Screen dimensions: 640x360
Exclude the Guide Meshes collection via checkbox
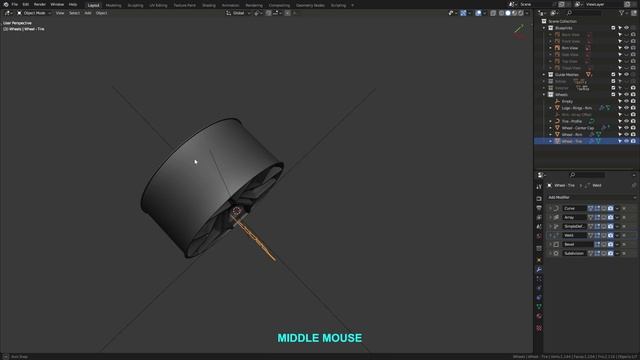(613, 75)
